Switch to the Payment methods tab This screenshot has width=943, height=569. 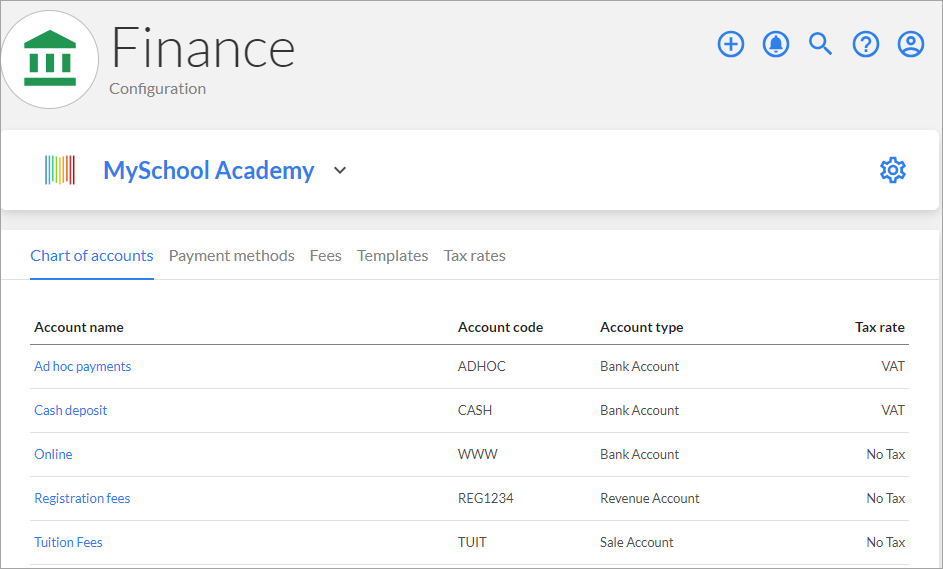(x=232, y=256)
